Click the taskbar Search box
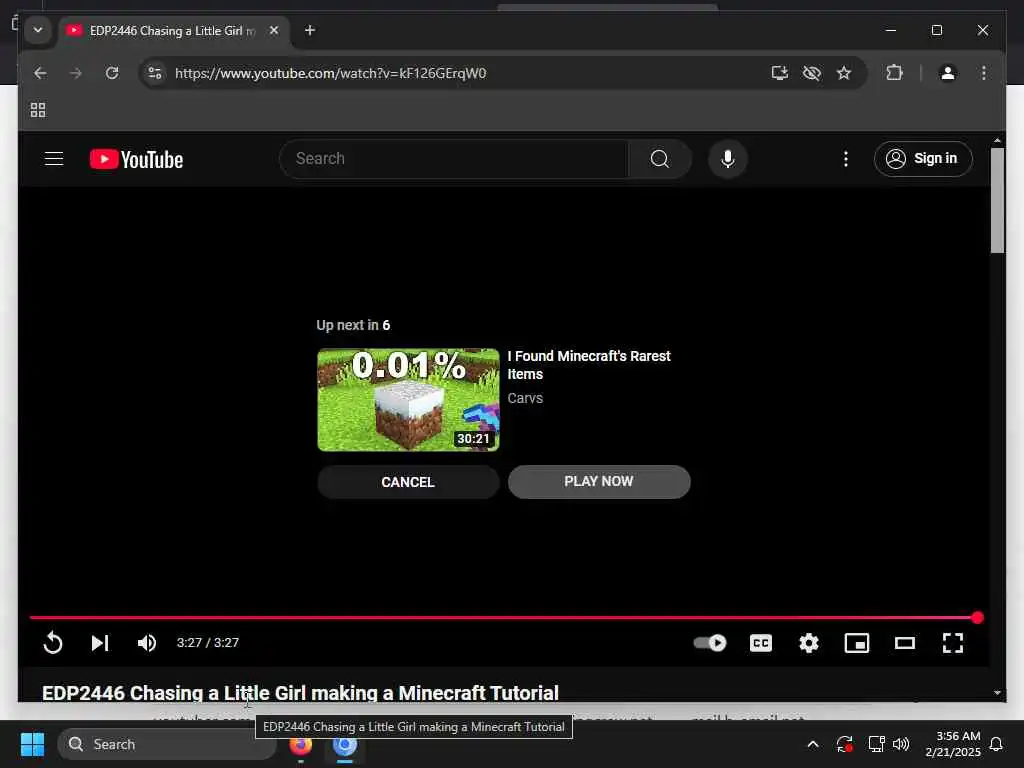This screenshot has height=768, width=1024. tap(167, 744)
